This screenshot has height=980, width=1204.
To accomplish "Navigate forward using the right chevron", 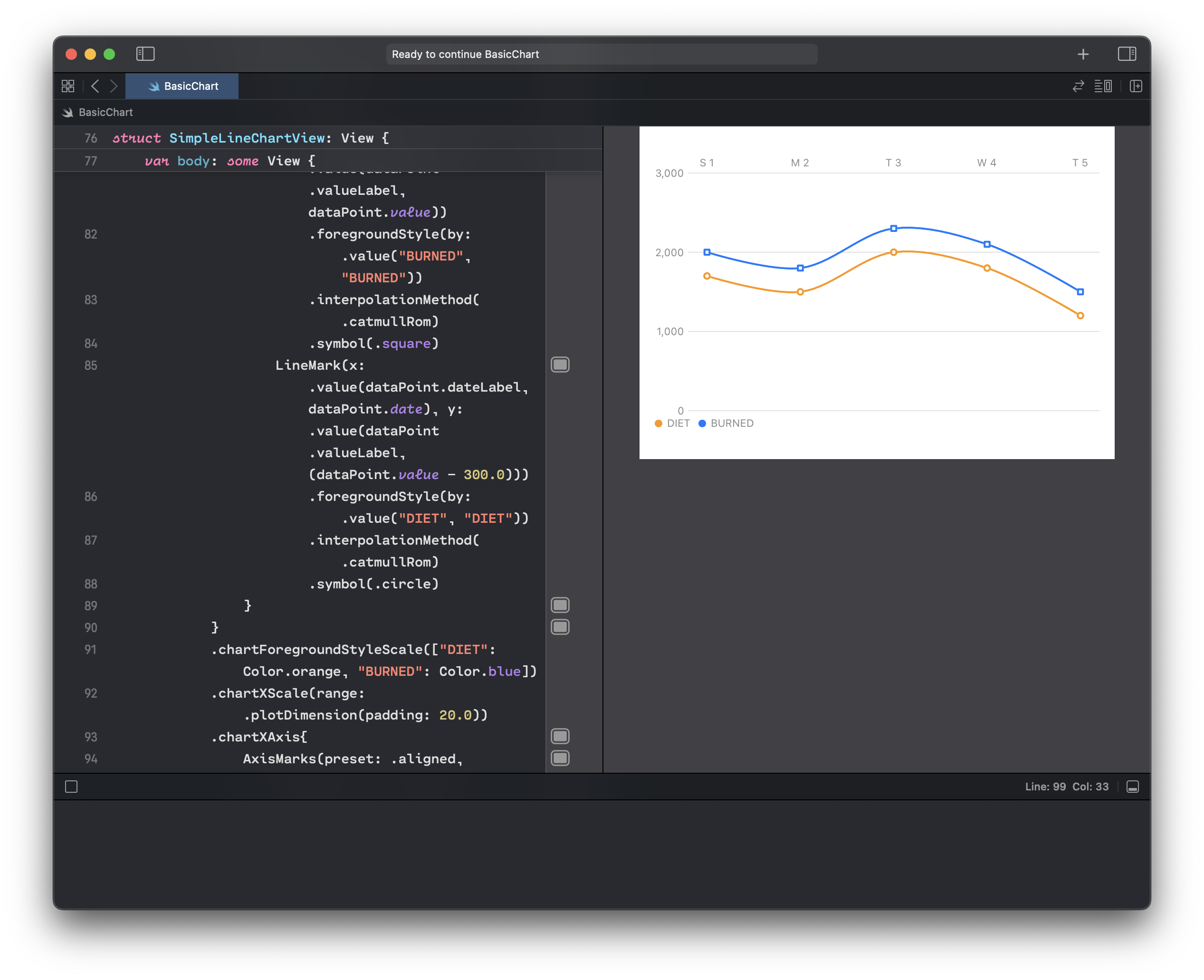I will (115, 86).
